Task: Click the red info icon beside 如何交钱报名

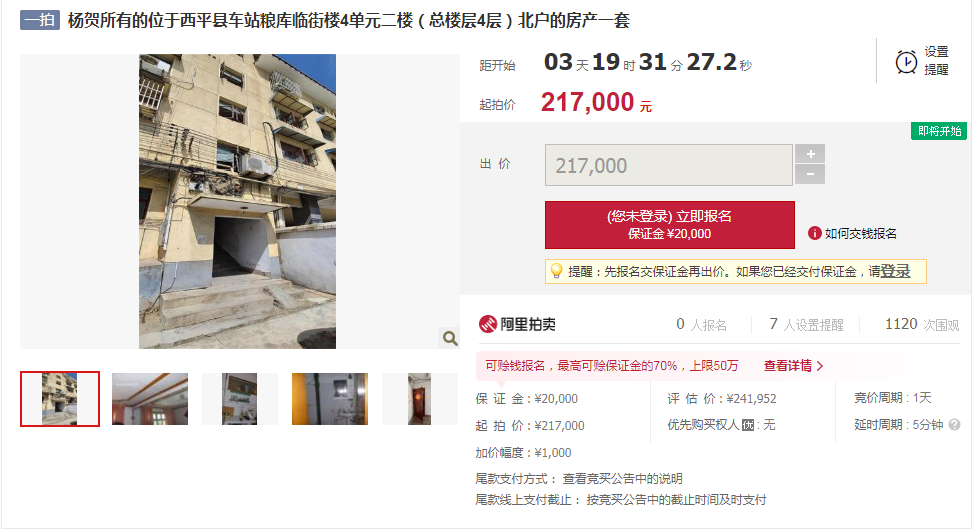Action: 815,233
